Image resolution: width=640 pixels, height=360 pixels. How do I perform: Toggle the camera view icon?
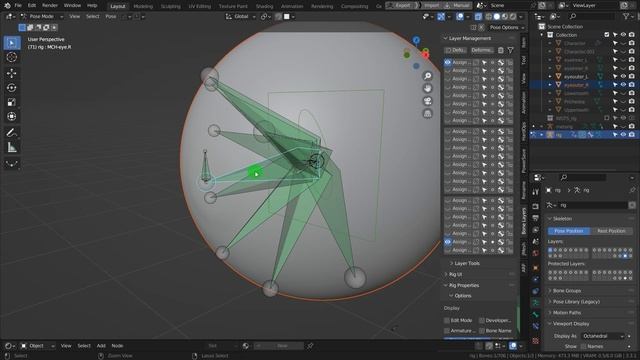[x=427, y=101]
